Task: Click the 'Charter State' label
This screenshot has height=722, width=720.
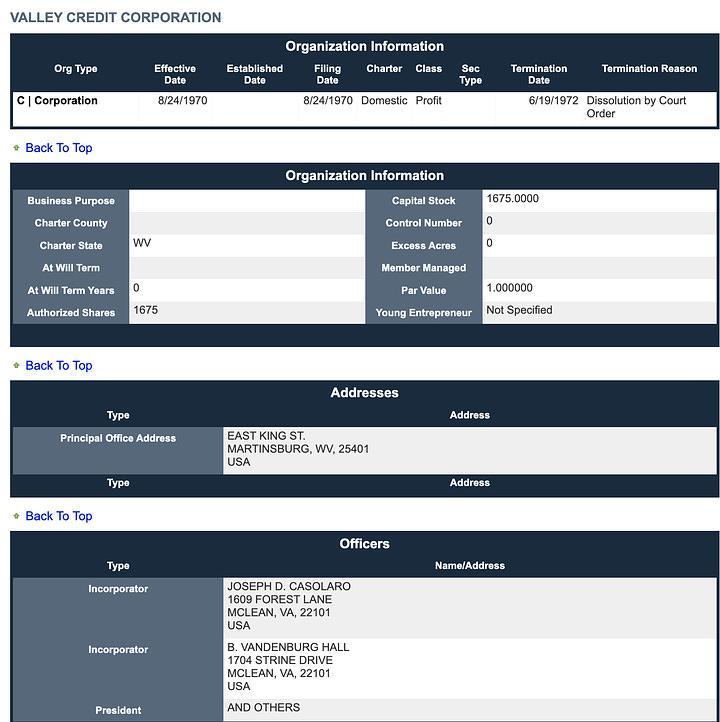Action: pos(71,245)
